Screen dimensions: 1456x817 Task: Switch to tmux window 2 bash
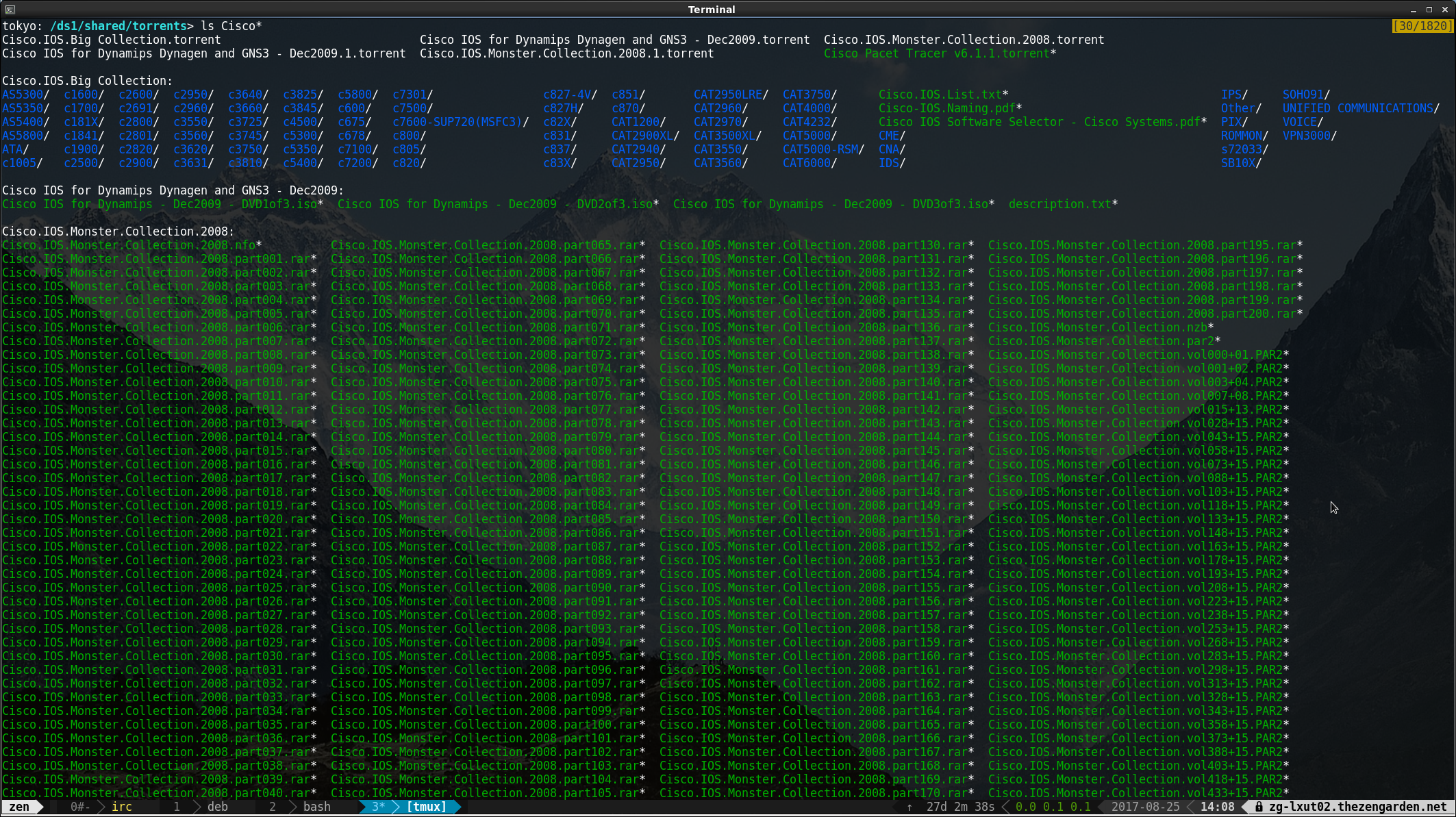pos(300,807)
